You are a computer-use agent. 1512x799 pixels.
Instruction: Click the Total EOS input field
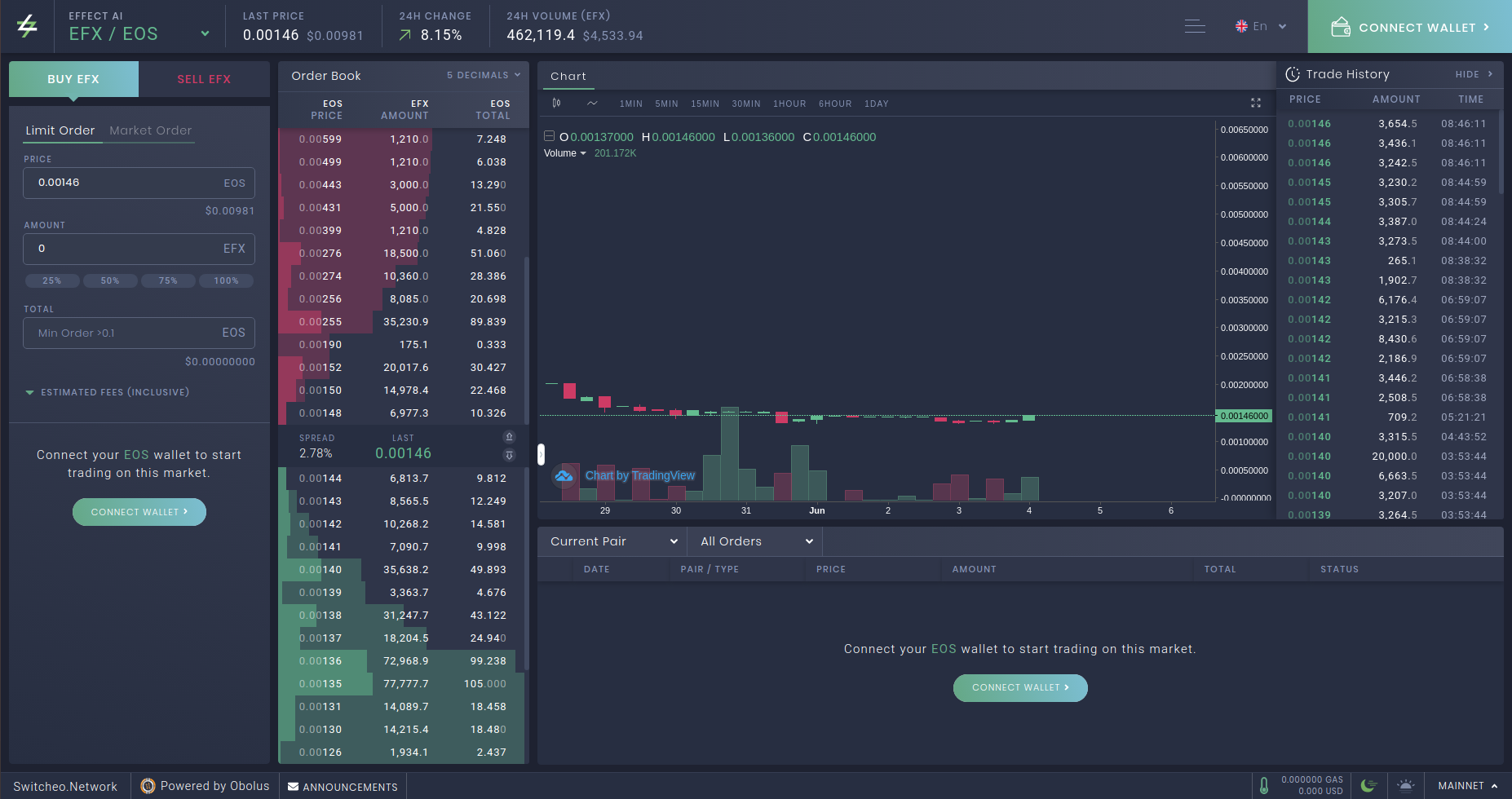(x=139, y=333)
